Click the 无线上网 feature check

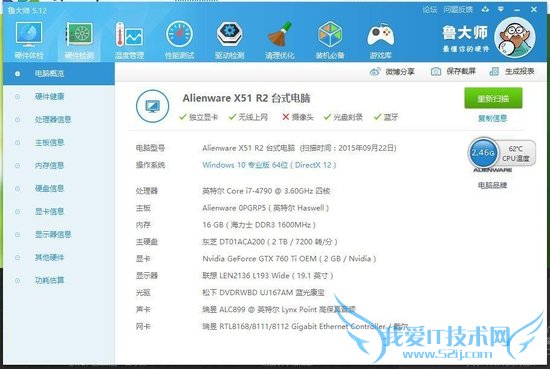[x=248, y=117]
